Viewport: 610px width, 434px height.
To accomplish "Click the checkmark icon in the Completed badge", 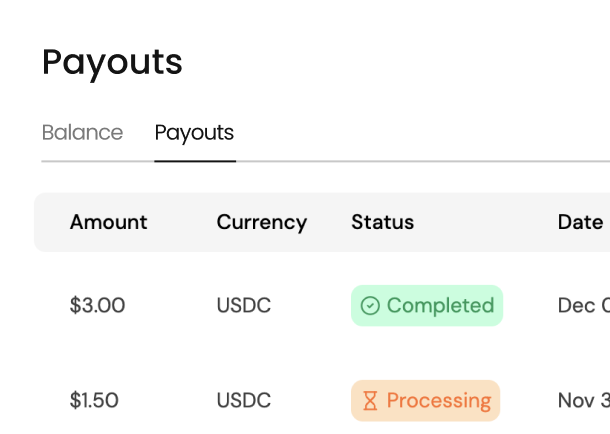I will (370, 306).
